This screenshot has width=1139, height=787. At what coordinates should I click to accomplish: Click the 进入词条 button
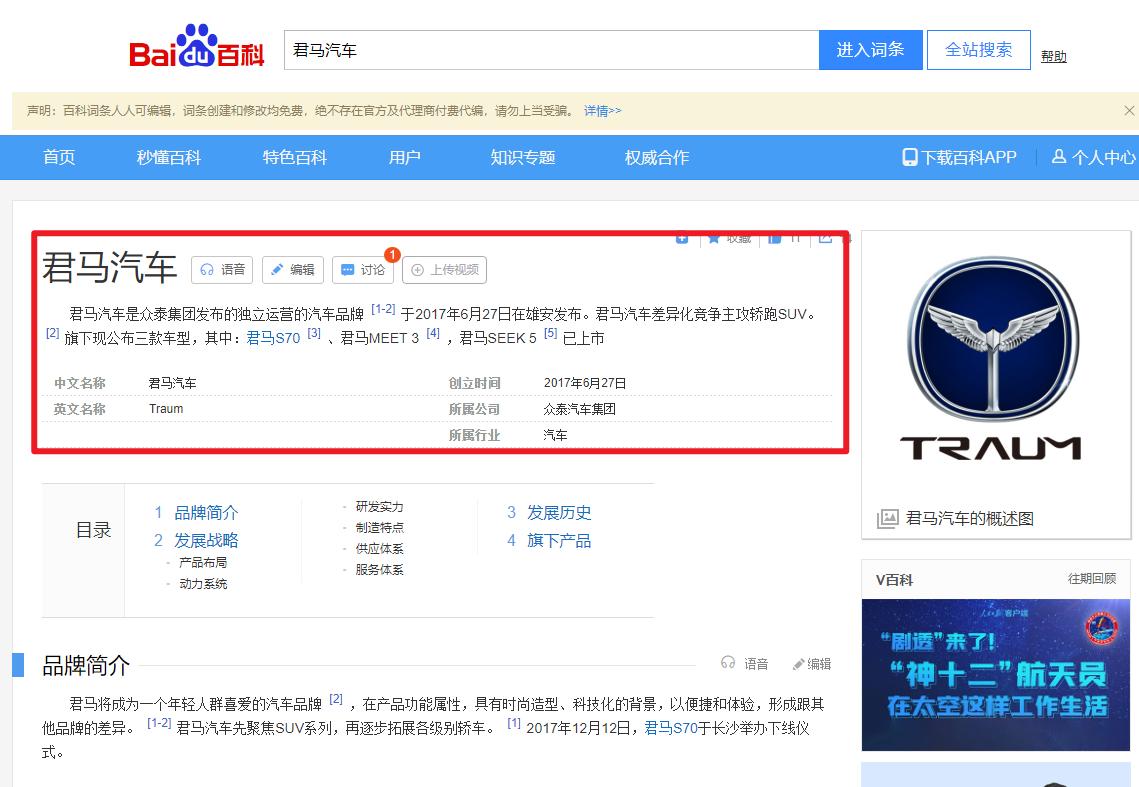tap(870, 49)
